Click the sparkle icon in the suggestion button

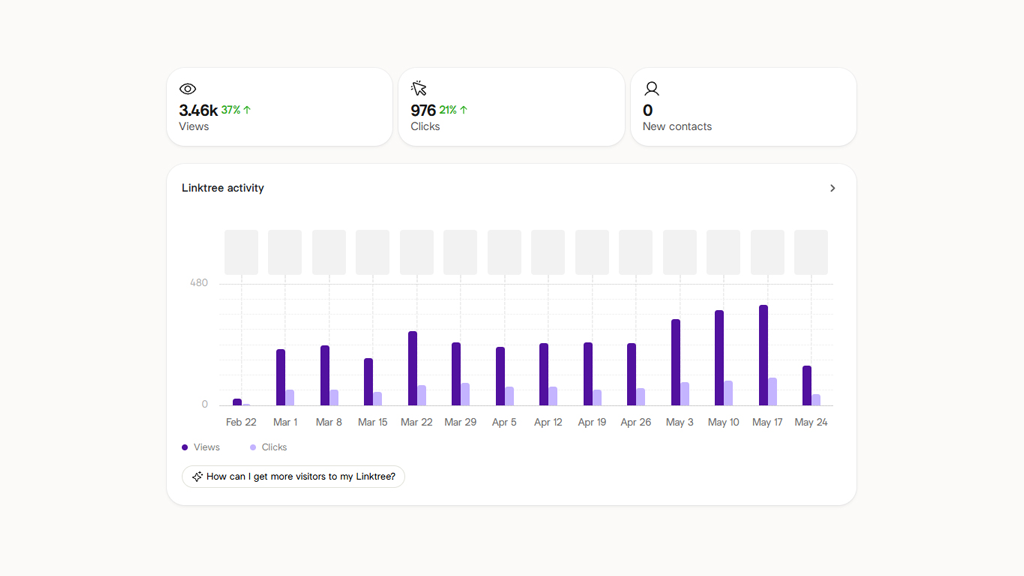click(x=197, y=477)
